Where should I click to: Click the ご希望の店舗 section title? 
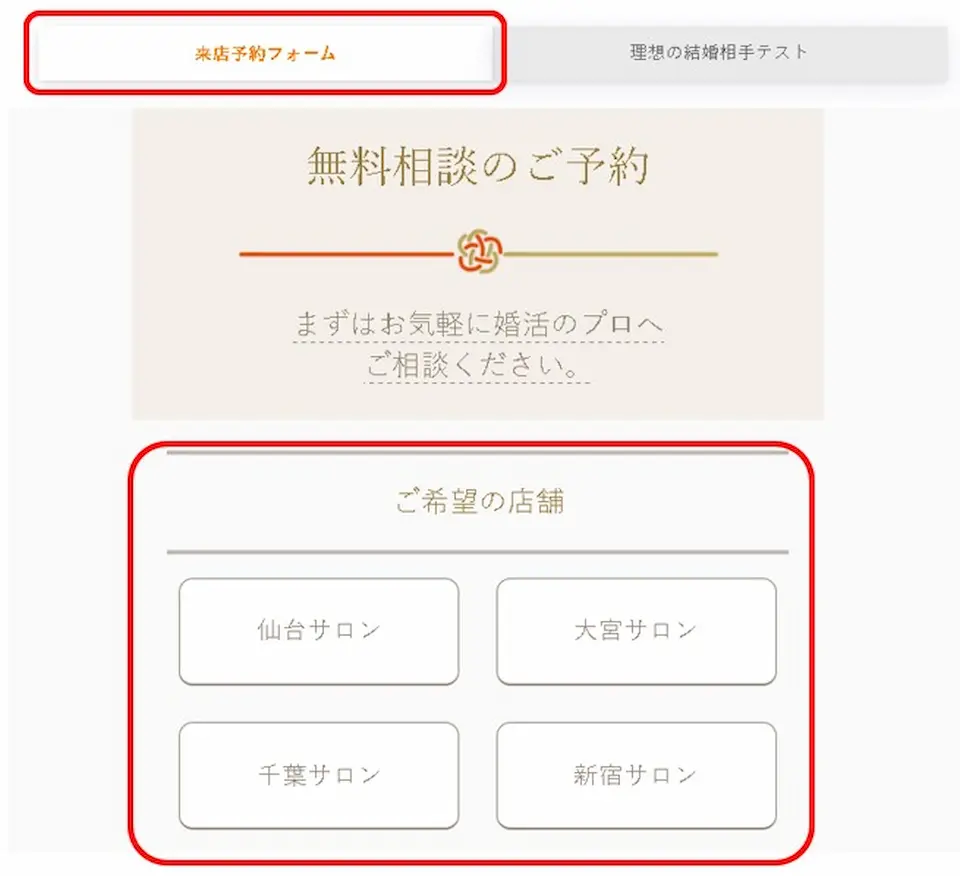coord(479,501)
